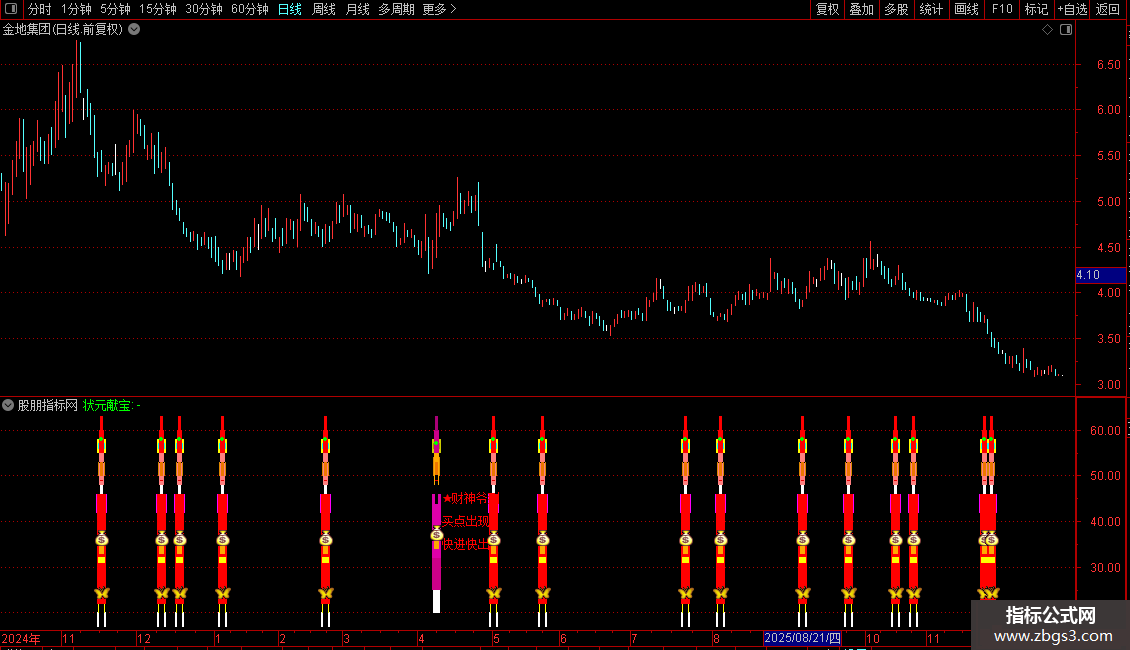The width and height of the screenshot is (1130, 650).
Task: Open the 画线 drawing tools
Action: pos(966,9)
